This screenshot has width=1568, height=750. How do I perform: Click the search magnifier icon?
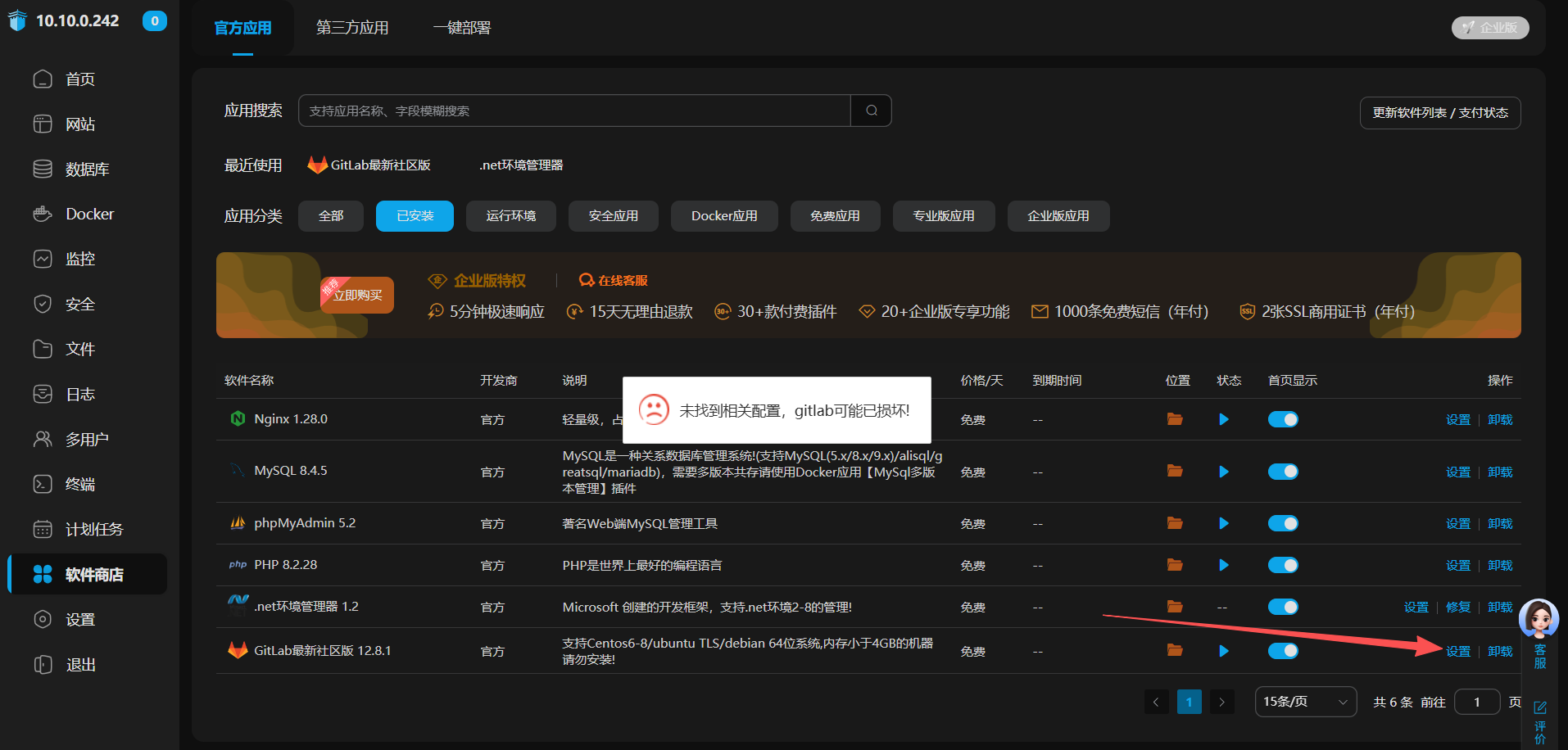[x=870, y=110]
